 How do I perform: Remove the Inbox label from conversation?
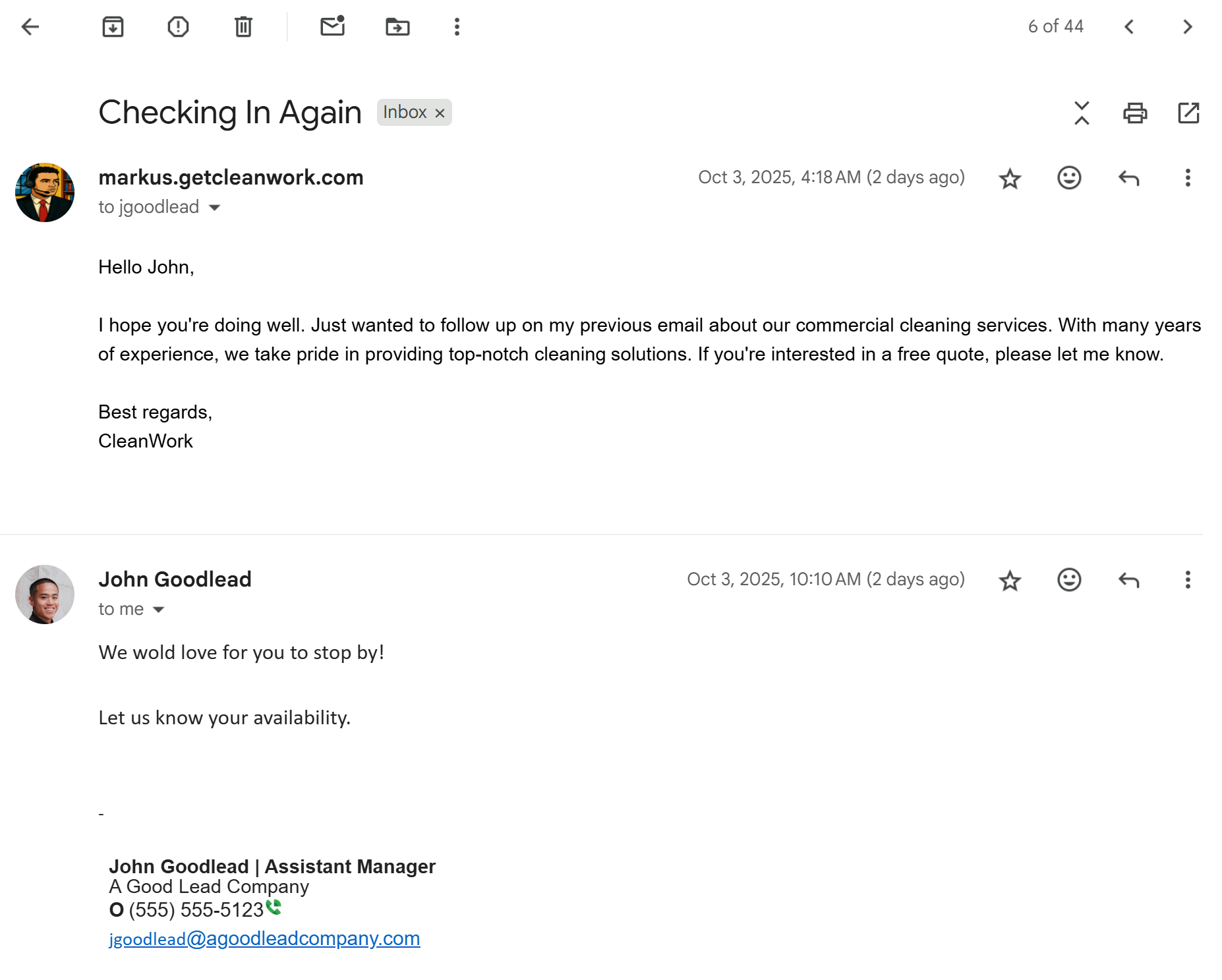[440, 113]
